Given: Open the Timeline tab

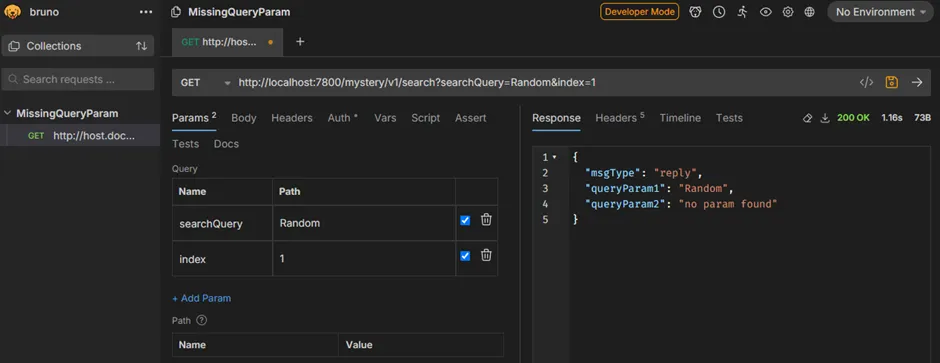Looking at the screenshot, I should pos(680,118).
